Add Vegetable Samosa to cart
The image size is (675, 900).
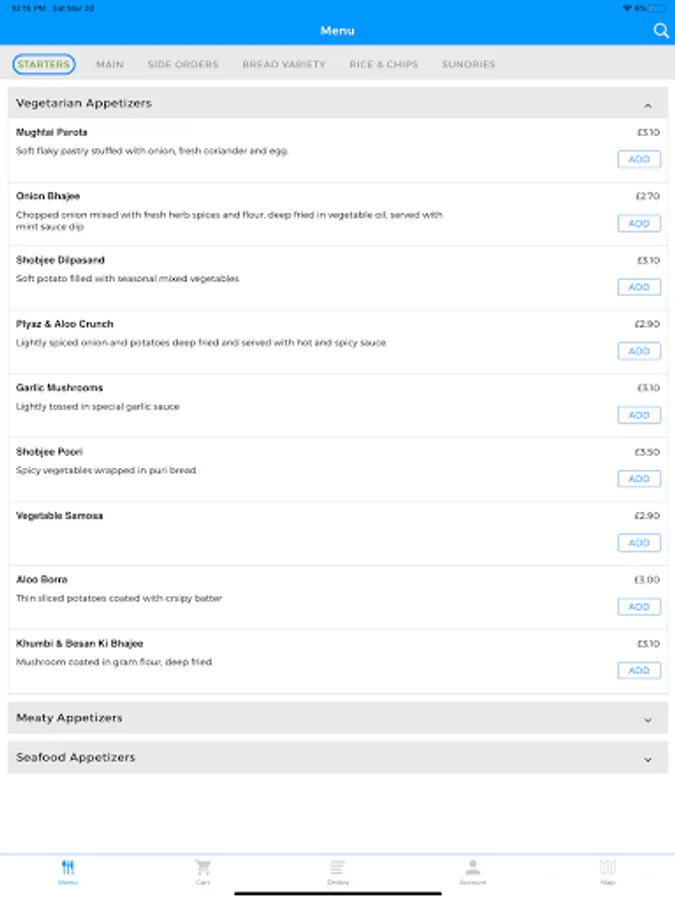pos(639,543)
